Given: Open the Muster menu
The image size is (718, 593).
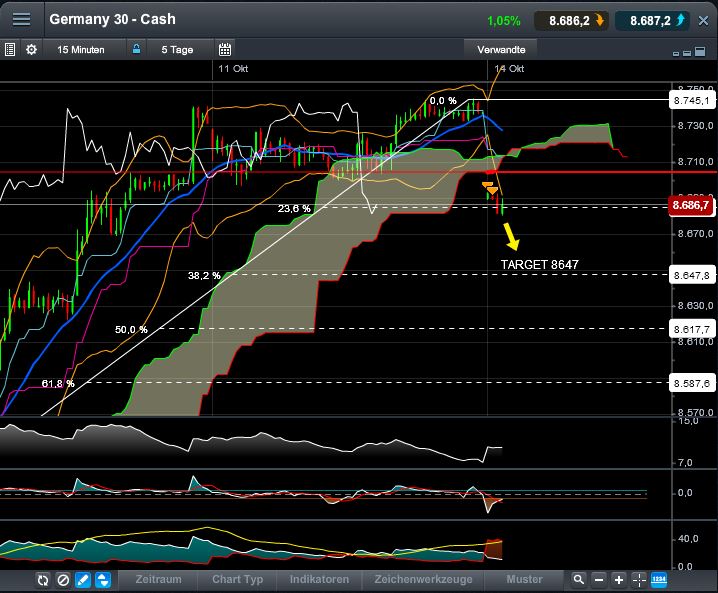Looking at the screenshot, I should pyautogui.click(x=525, y=579).
